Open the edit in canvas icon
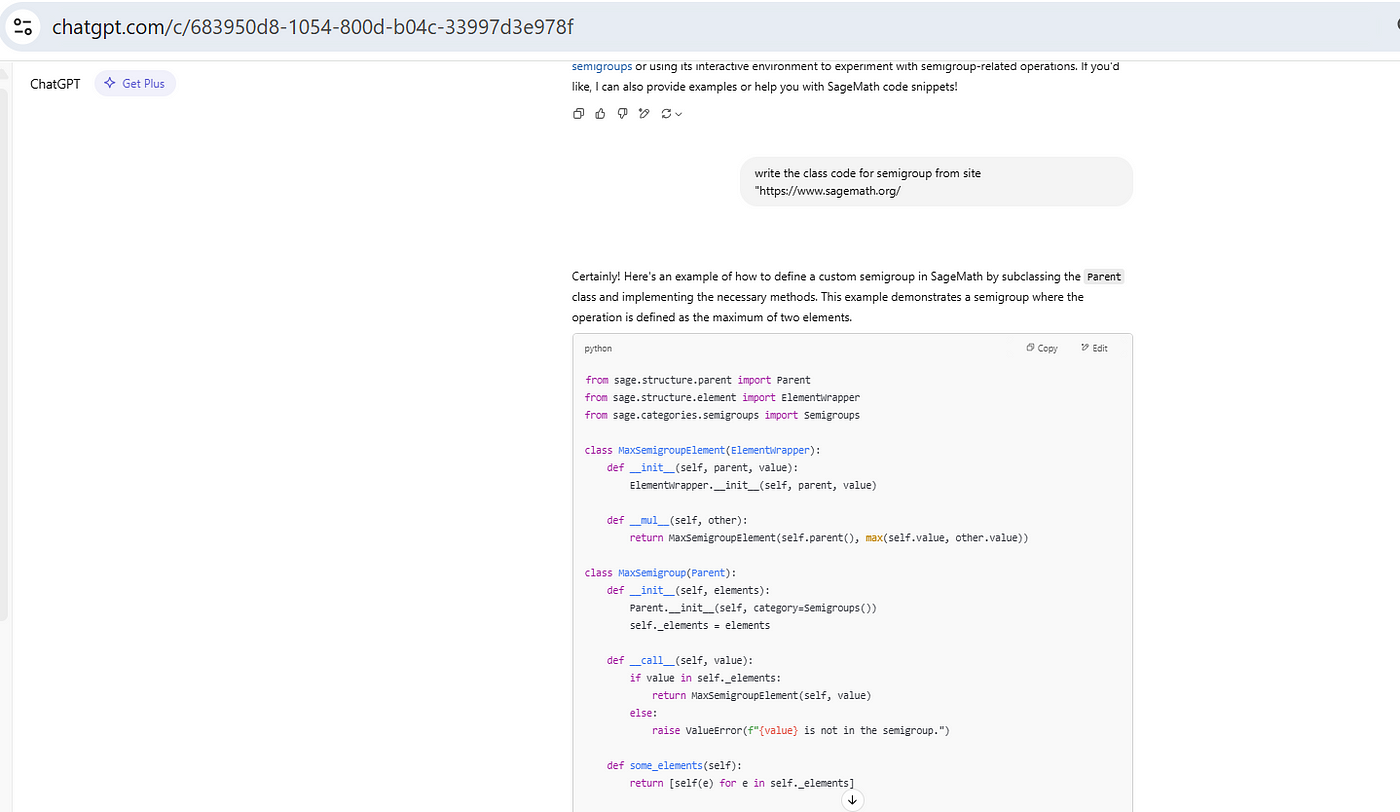This screenshot has width=1400, height=812. (x=644, y=114)
